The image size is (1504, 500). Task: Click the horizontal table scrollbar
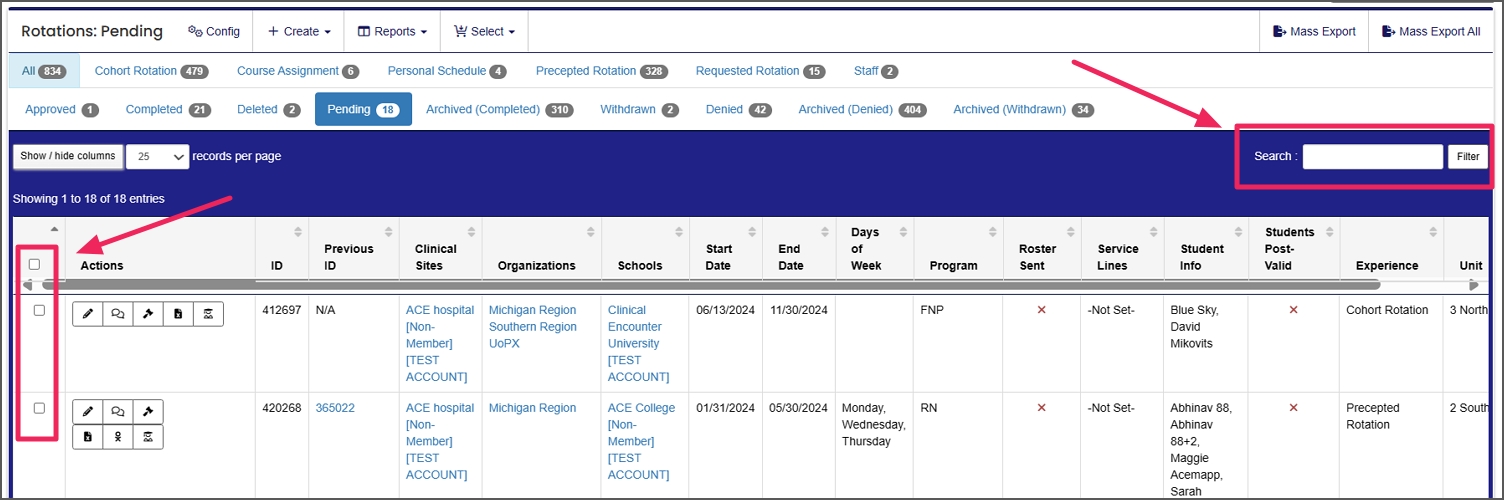click(x=710, y=285)
